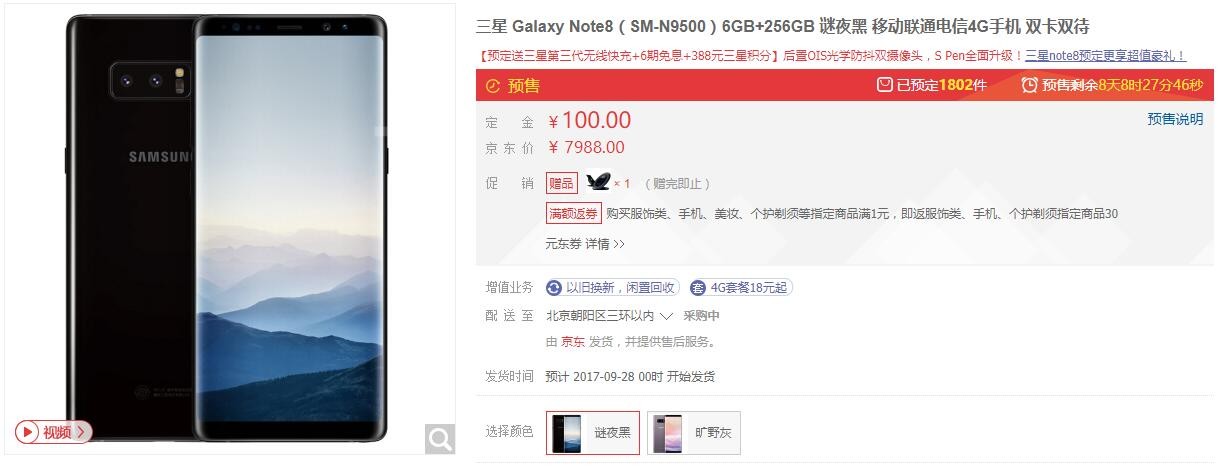This screenshot has height=467, width=1220.
Task: Click the 4G套餐 plan icon
Action: [698, 288]
